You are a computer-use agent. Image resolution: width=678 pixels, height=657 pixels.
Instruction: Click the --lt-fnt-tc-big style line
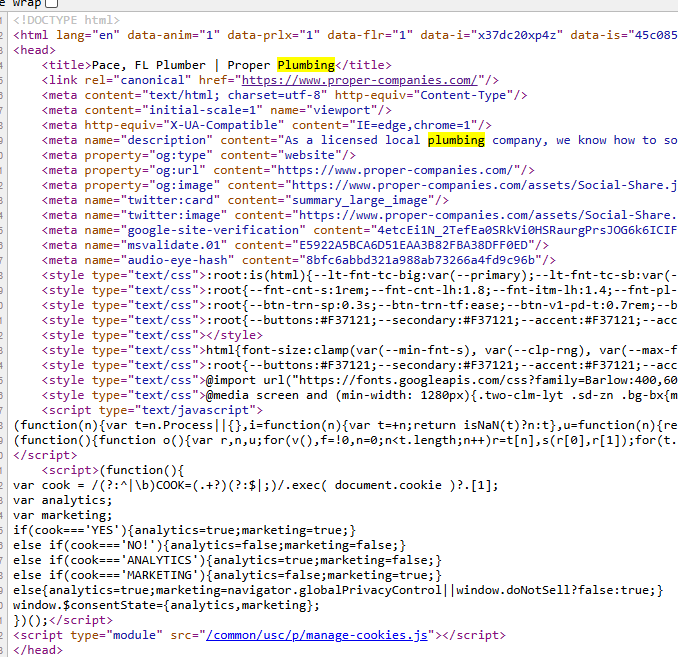point(360,275)
